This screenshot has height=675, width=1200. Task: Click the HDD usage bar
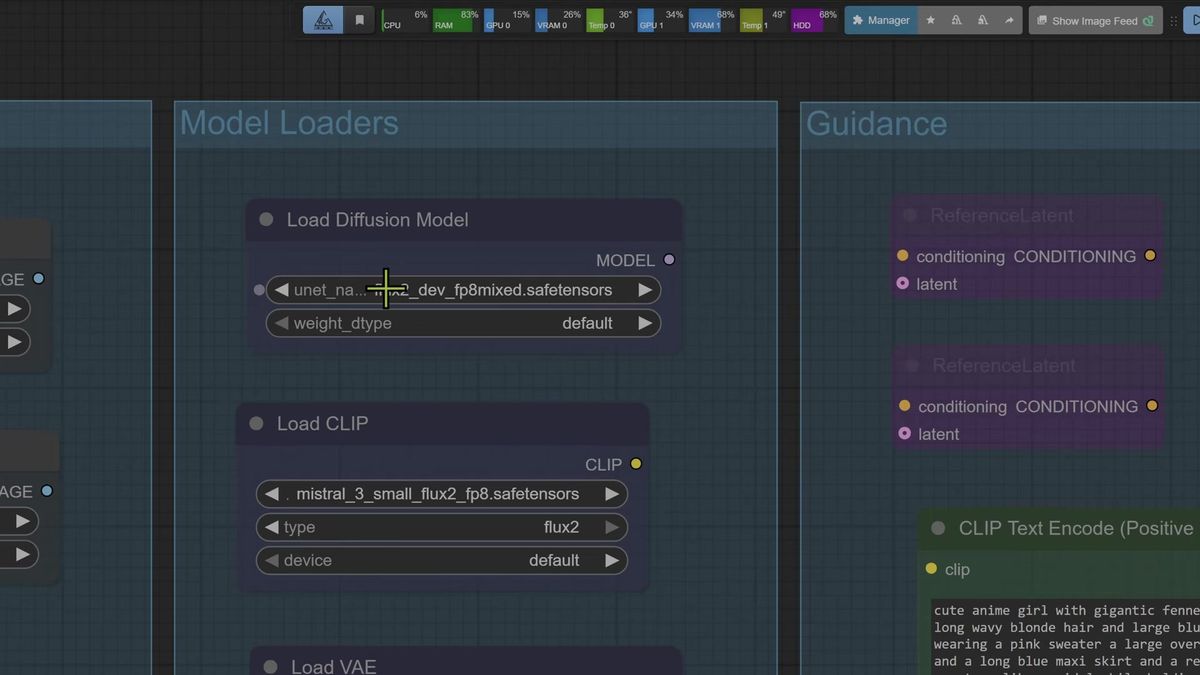click(814, 20)
